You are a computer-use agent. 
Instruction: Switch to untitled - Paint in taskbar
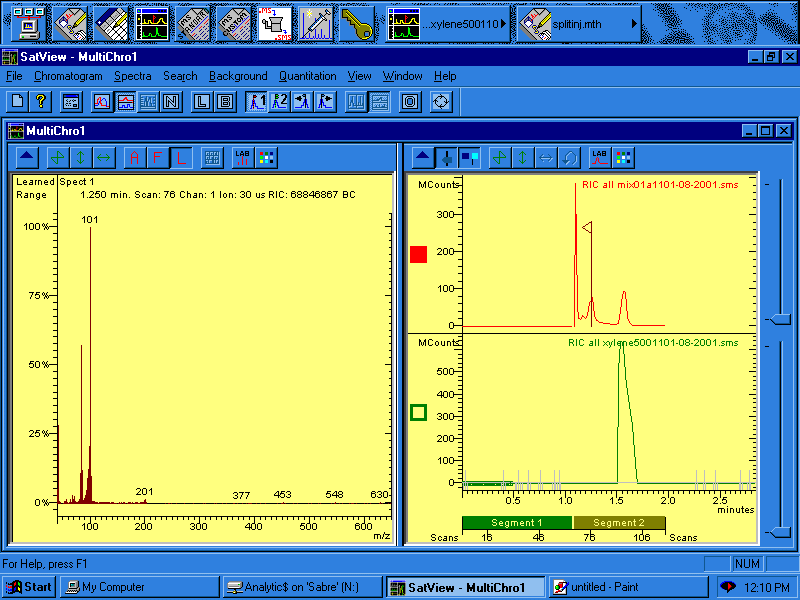point(628,587)
